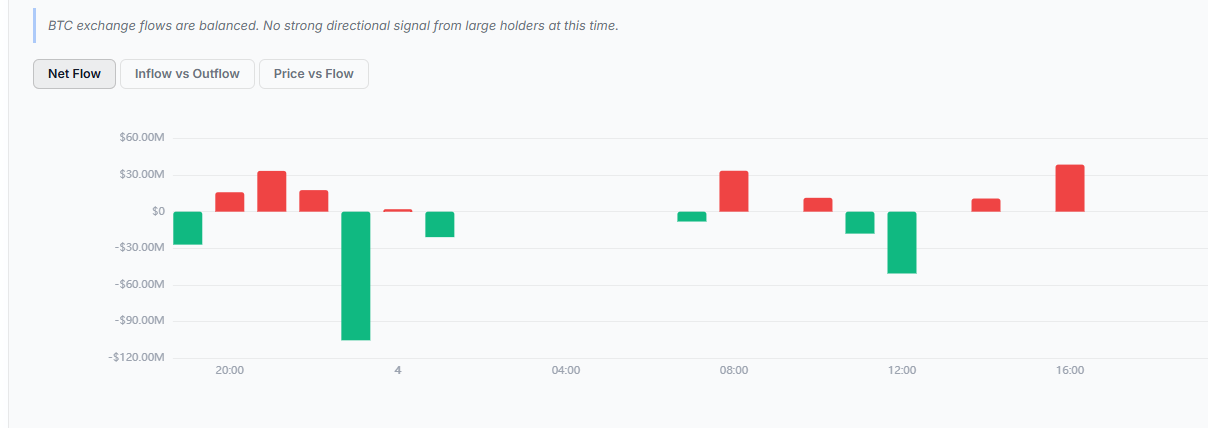Click the red bar at 08:00
The height and width of the screenshot is (428, 1208).
(734, 191)
